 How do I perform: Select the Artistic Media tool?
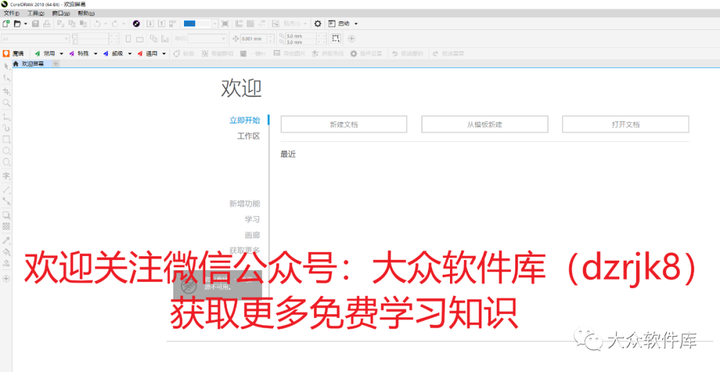[6, 128]
